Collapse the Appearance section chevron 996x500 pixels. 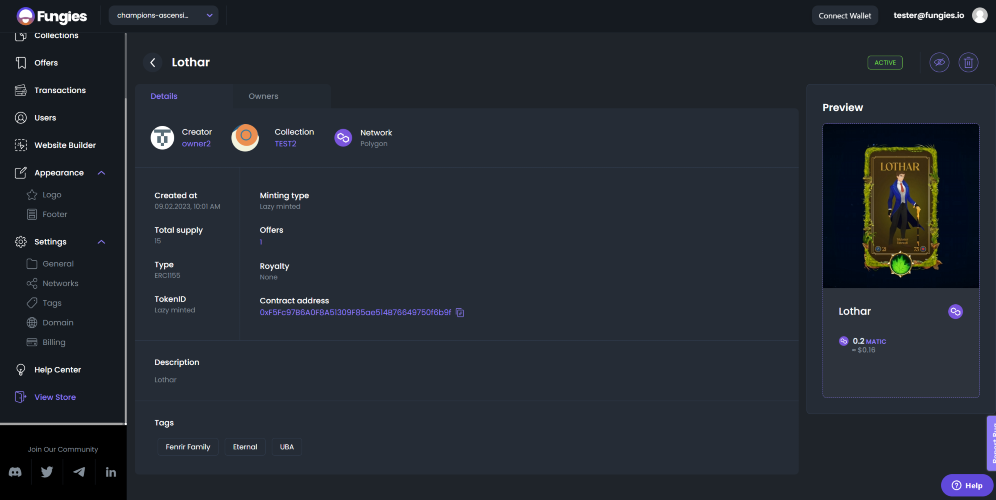pos(101,173)
